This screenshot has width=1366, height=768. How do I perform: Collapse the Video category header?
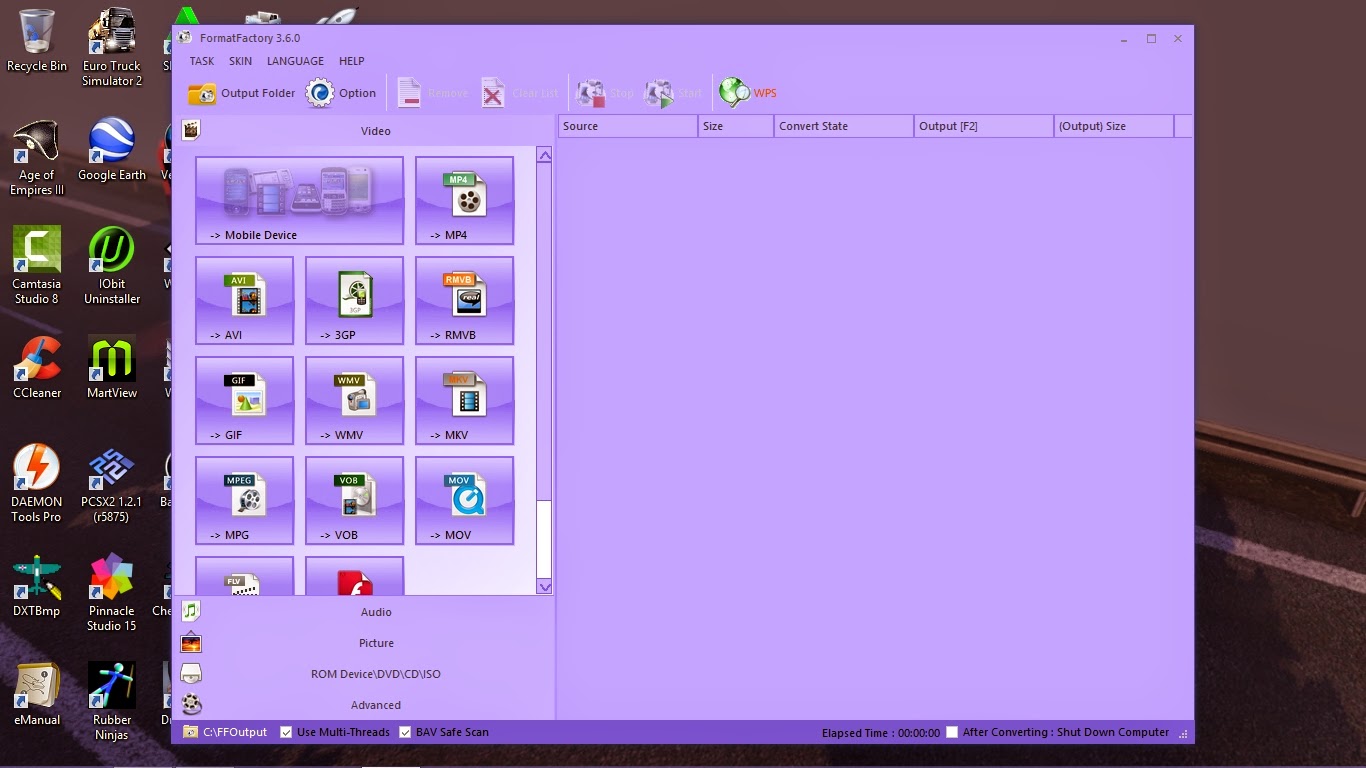364,130
